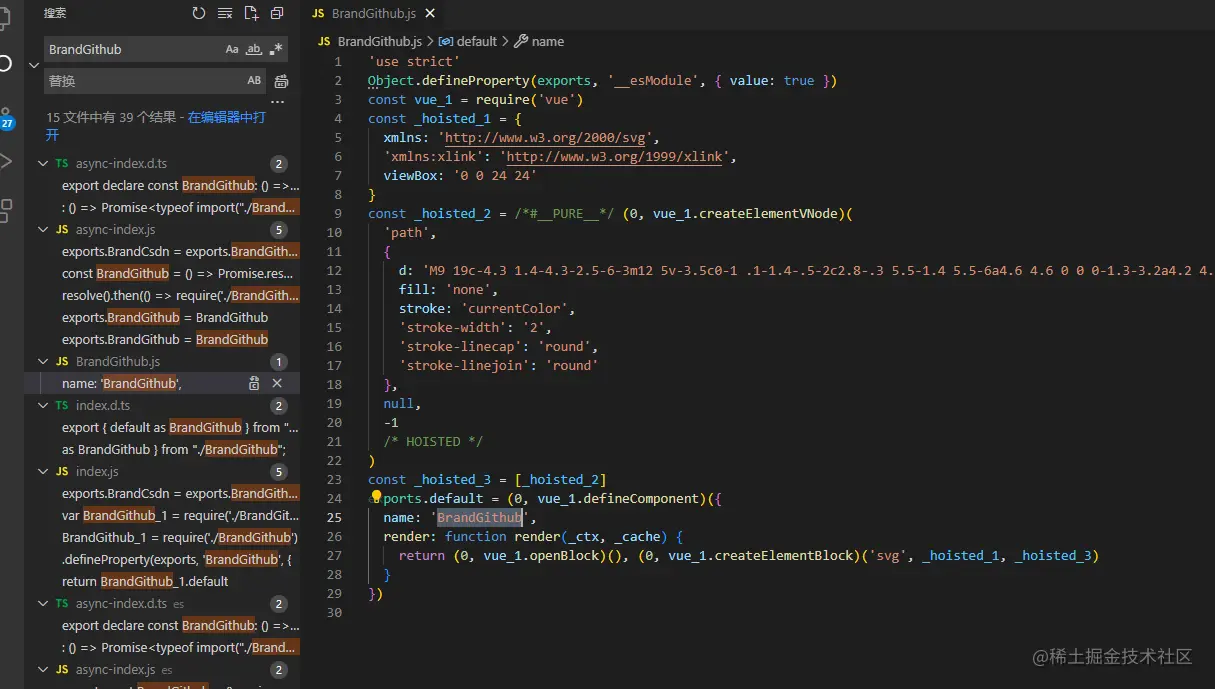Viewport: 1215px width, 689px height.
Task: Open result "var BrandGithub_1 = require"
Action: point(180,515)
